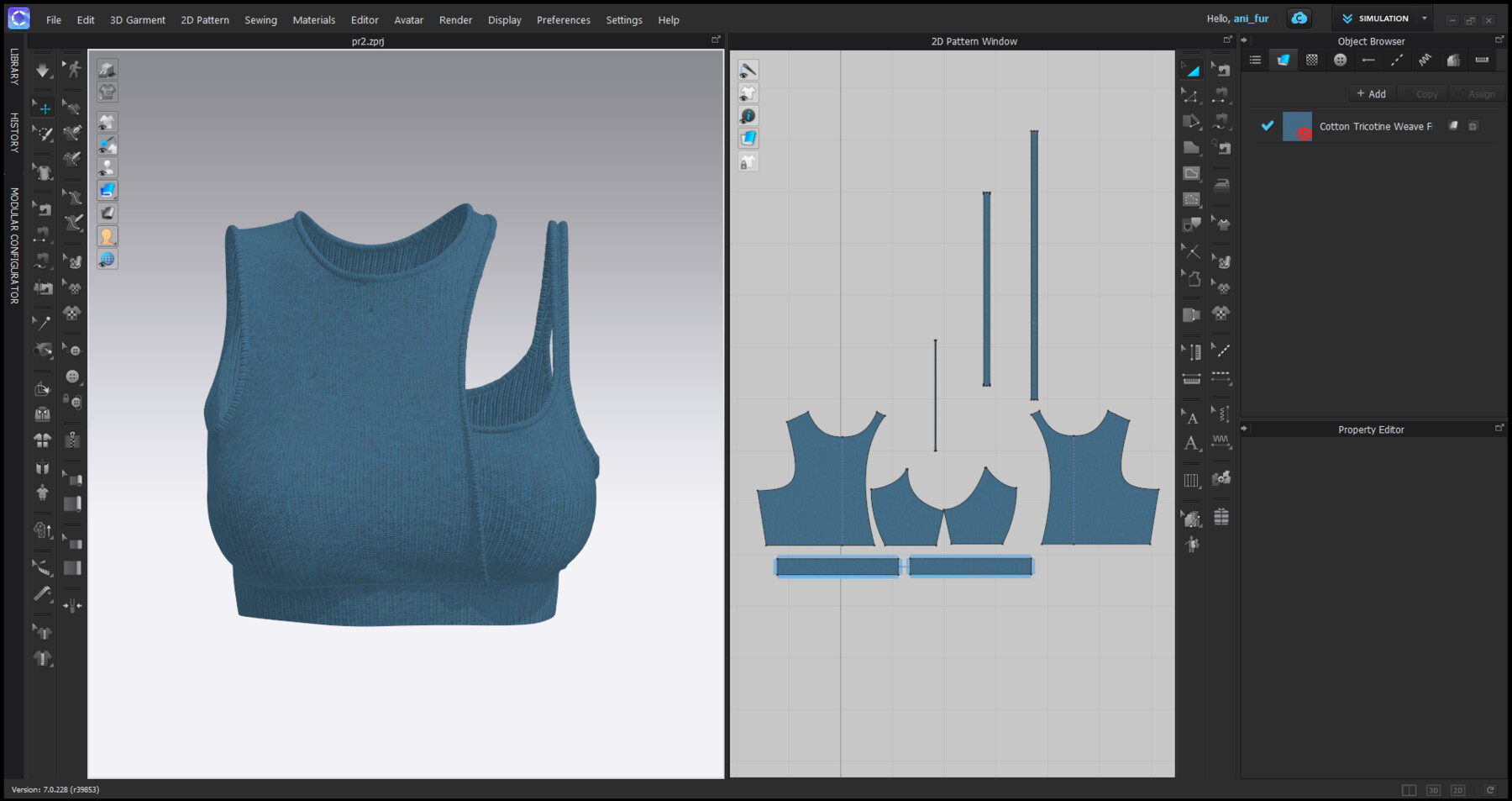Select the Transform Pattern tool in 2D toolbar

(x=1191, y=70)
